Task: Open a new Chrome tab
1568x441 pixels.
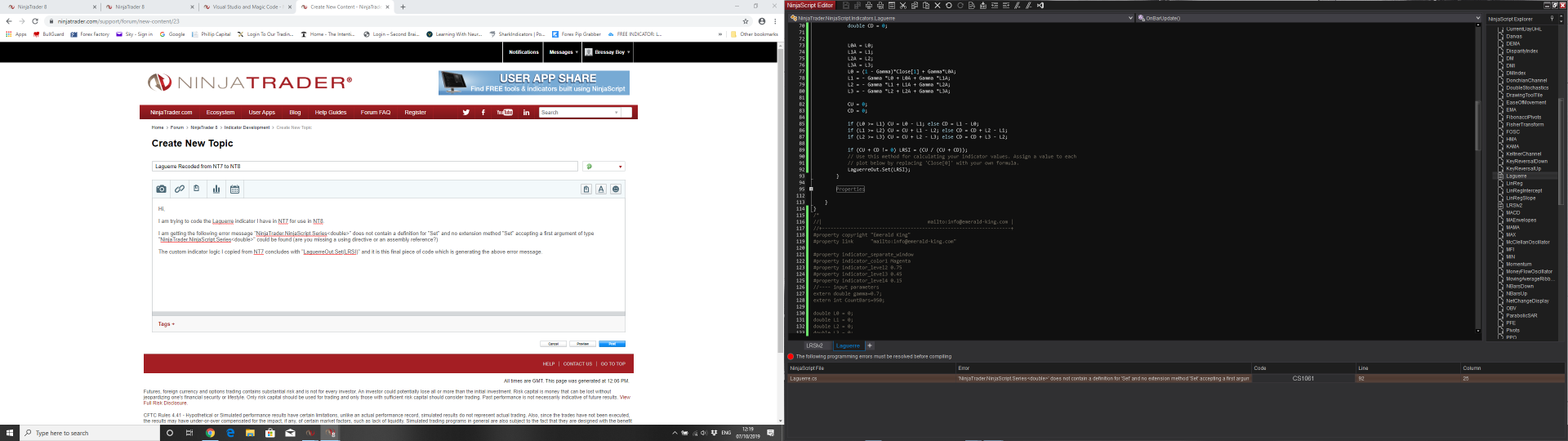Action: tap(403, 7)
